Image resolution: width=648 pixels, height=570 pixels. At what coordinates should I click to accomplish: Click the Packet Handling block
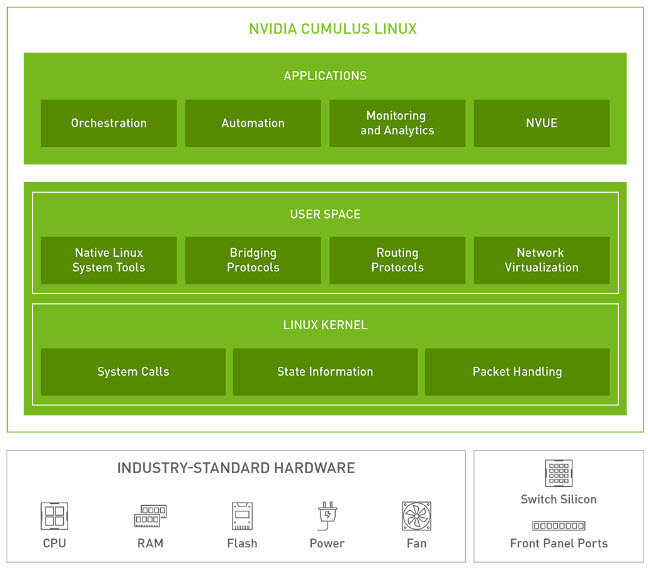click(x=517, y=372)
